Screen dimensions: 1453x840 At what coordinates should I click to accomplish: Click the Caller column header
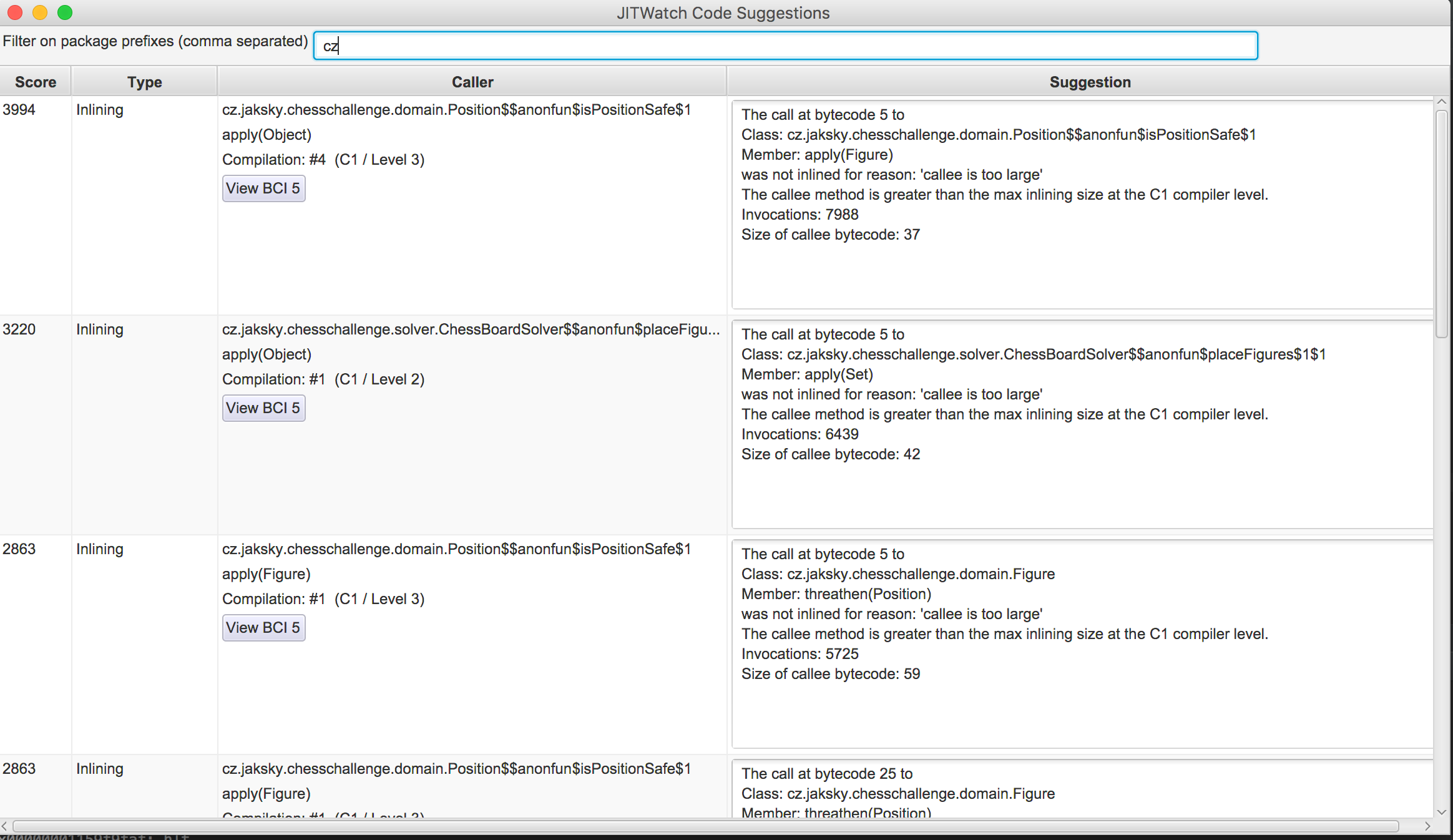point(472,82)
